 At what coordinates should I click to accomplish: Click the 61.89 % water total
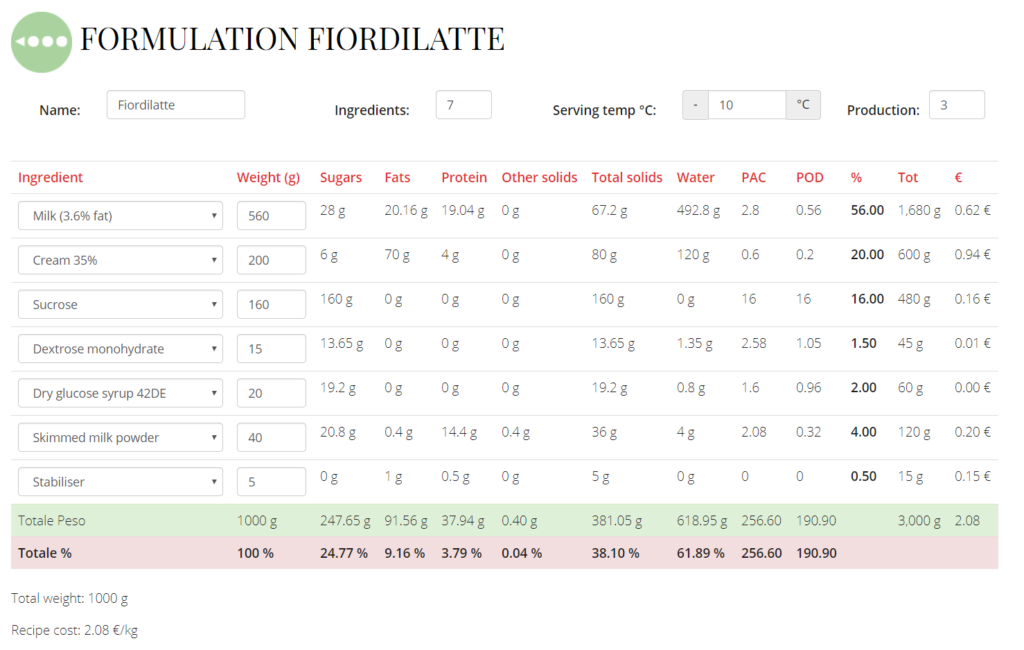point(701,553)
